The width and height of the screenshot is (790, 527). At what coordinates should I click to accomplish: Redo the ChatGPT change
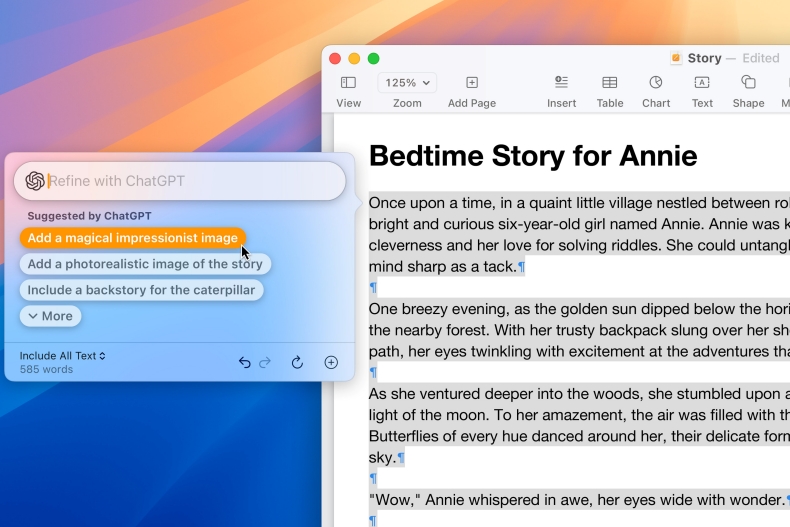click(265, 362)
